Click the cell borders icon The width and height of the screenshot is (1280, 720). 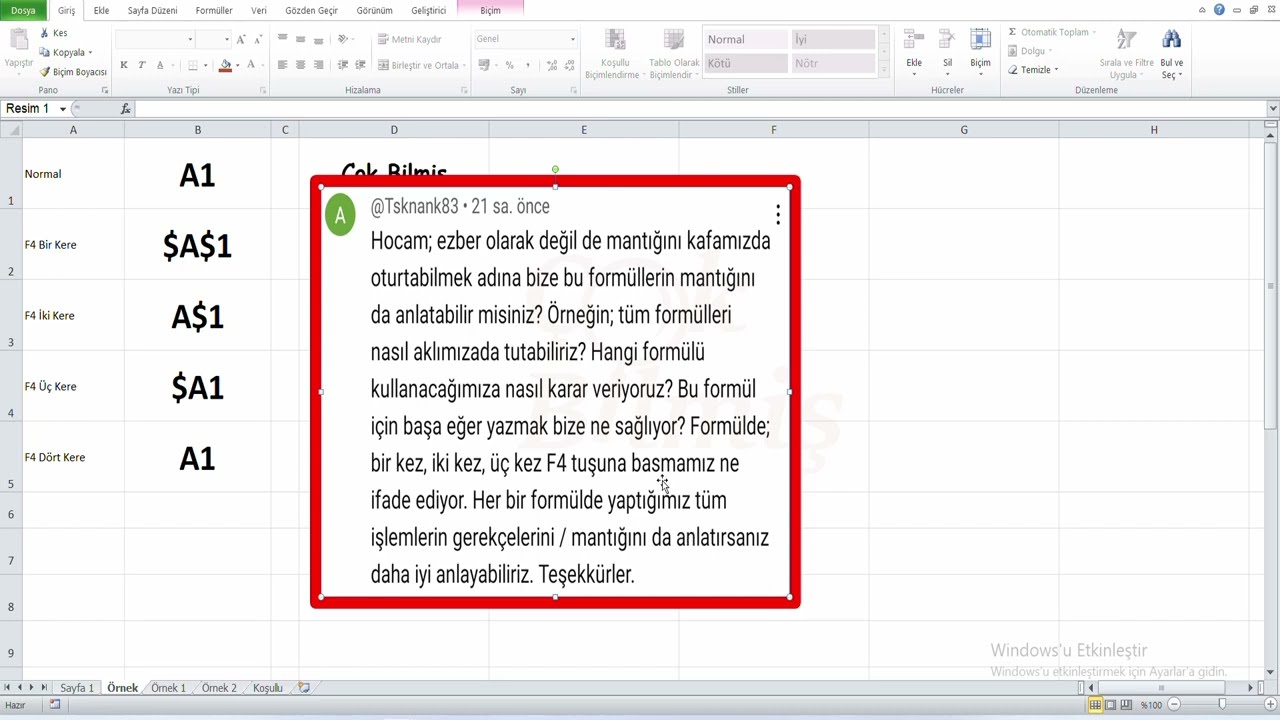click(x=193, y=65)
